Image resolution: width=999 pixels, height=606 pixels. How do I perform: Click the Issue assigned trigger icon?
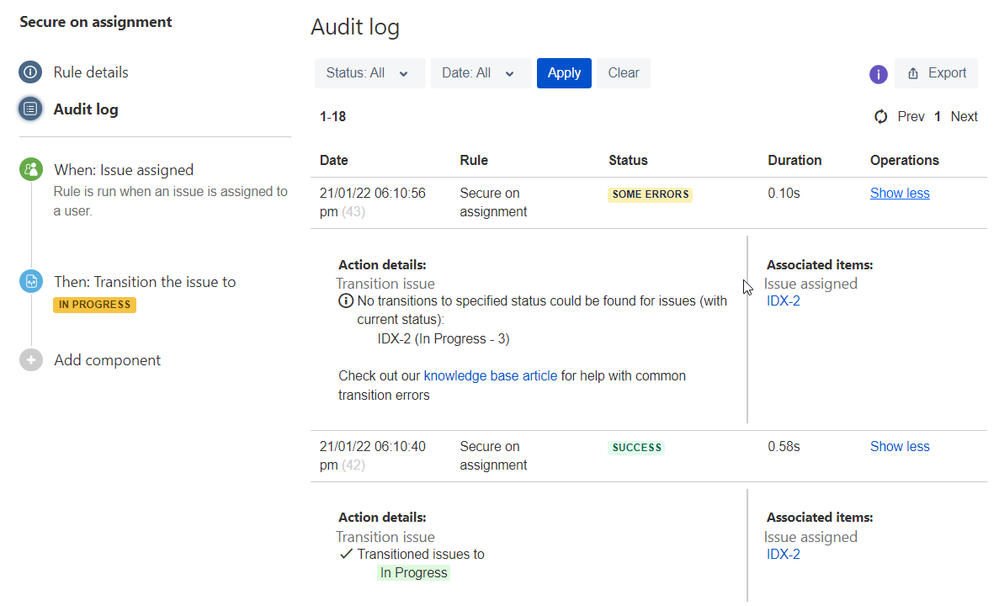31,170
